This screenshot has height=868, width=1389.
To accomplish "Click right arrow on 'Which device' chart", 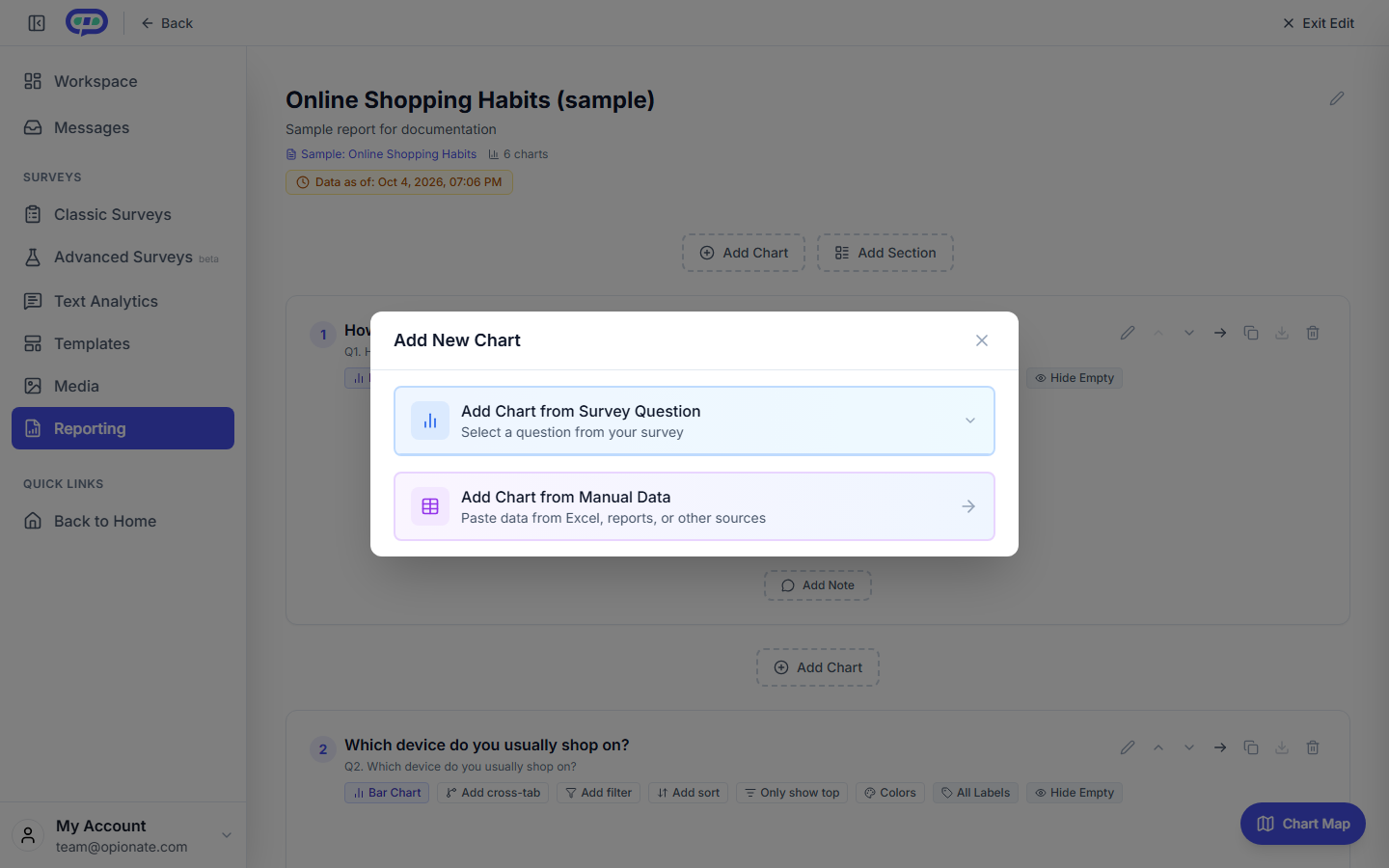I will tap(1220, 747).
